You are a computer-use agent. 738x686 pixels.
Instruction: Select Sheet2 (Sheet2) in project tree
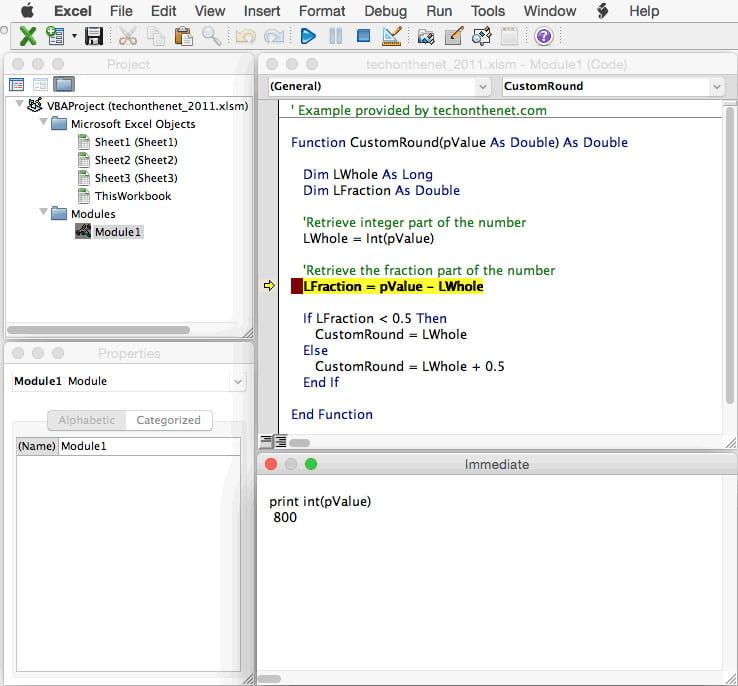point(135,160)
